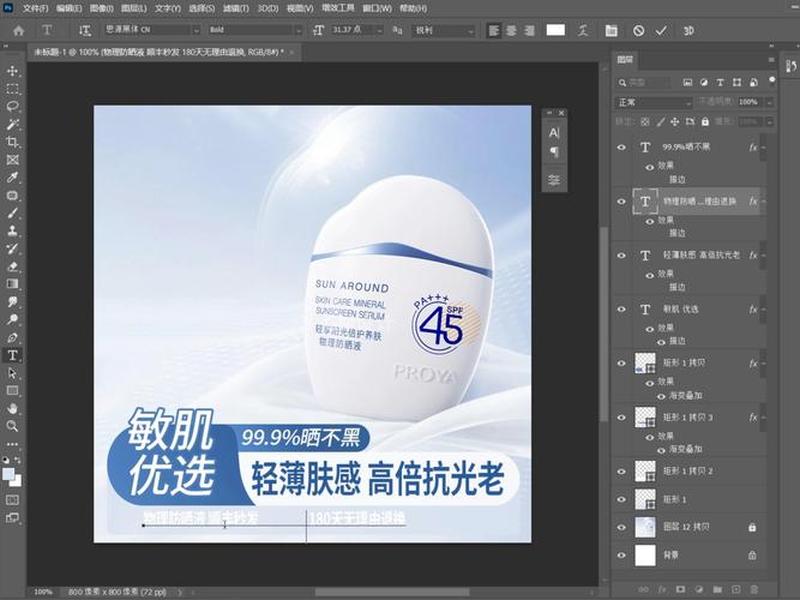Left align text
This screenshot has height=600, width=800.
[x=493, y=31]
